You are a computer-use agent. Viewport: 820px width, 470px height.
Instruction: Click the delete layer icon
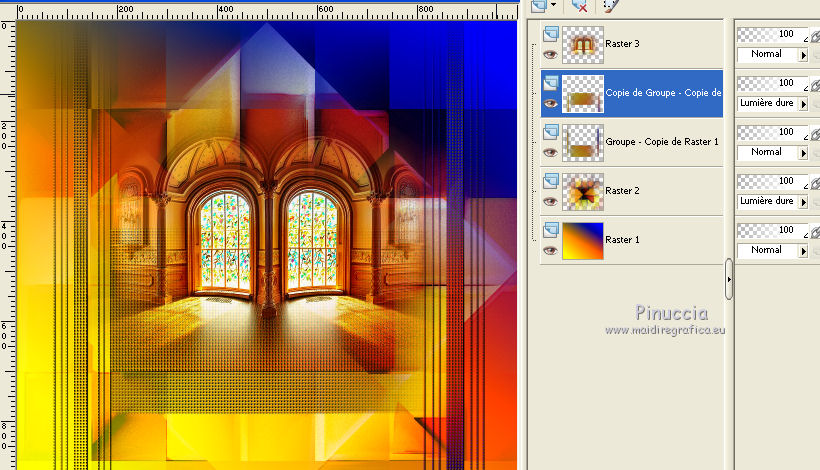coord(580,6)
